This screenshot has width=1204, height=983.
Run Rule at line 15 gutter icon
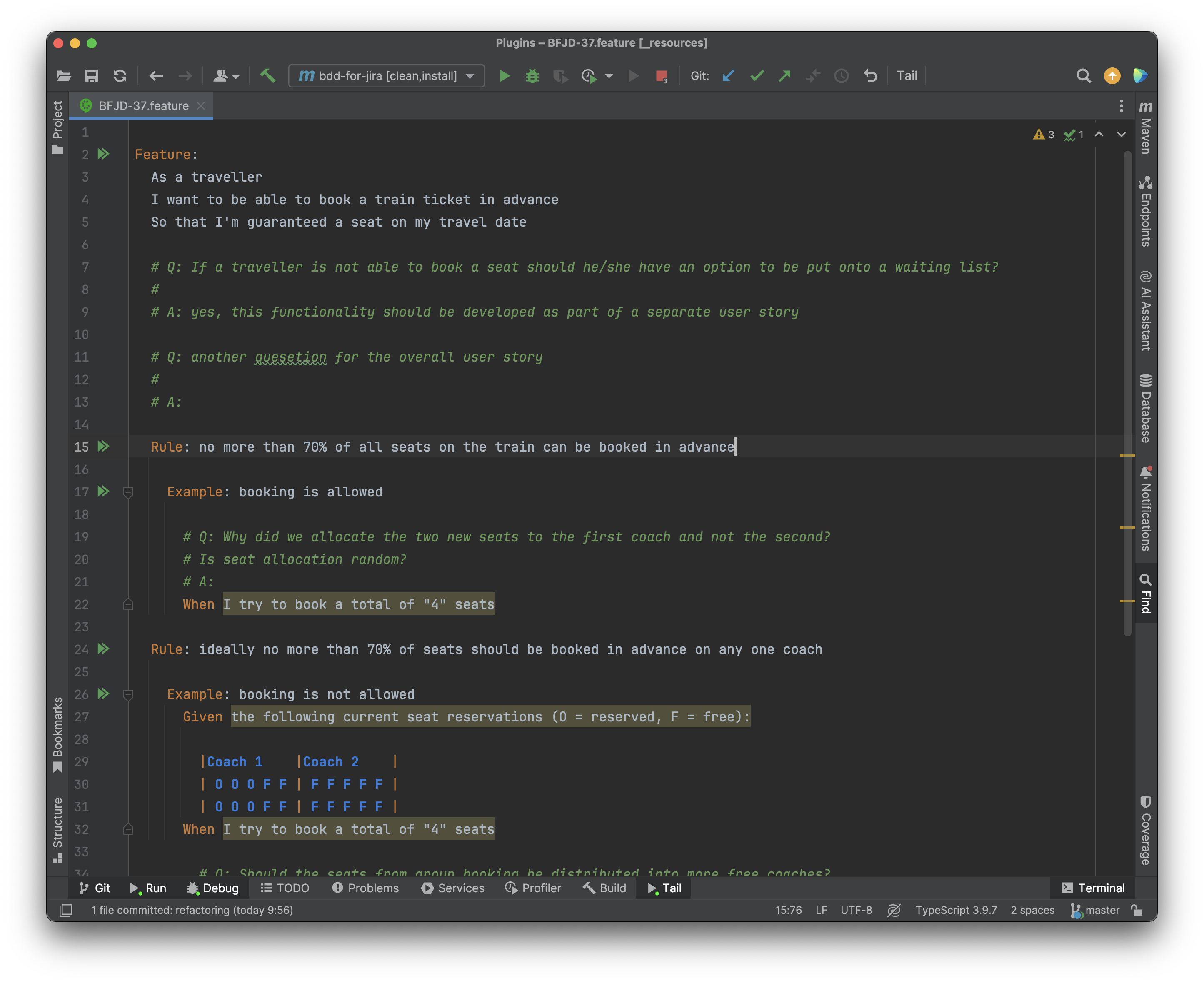click(103, 446)
